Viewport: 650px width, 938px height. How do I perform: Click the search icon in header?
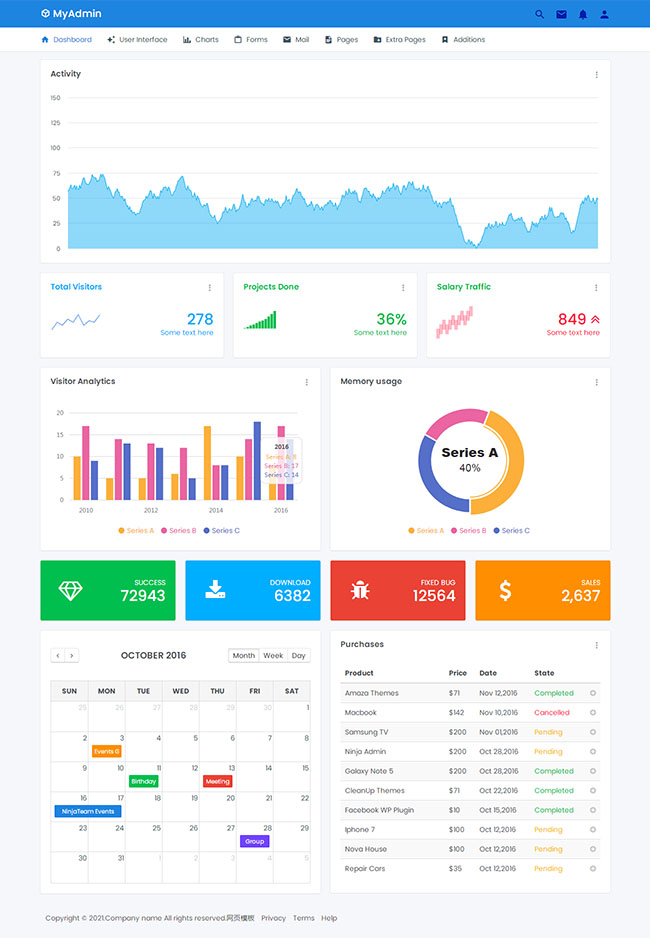tap(540, 14)
